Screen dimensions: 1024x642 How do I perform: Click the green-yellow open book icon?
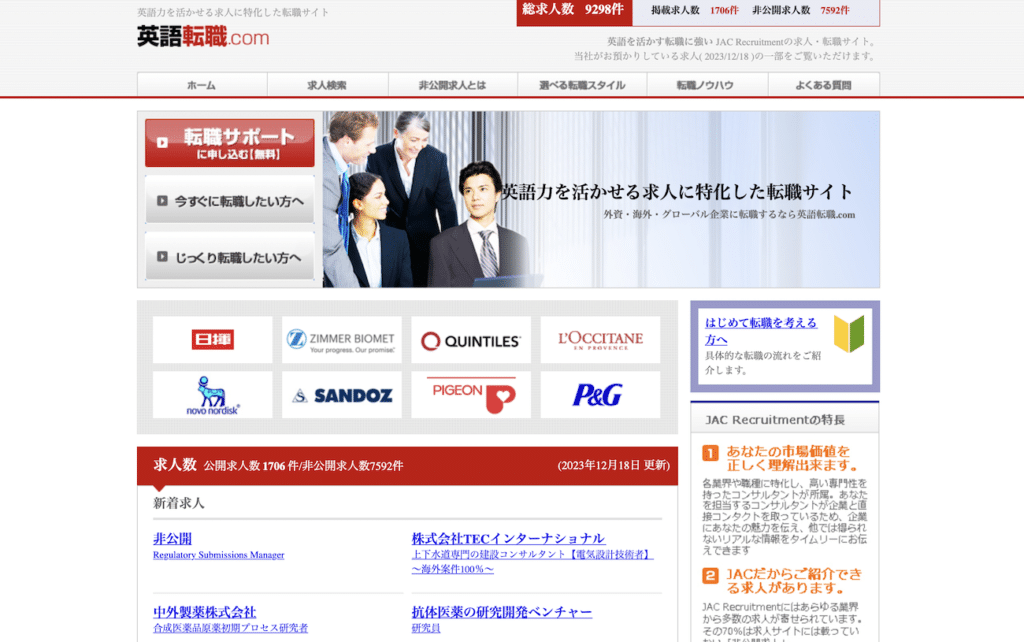[x=849, y=333]
